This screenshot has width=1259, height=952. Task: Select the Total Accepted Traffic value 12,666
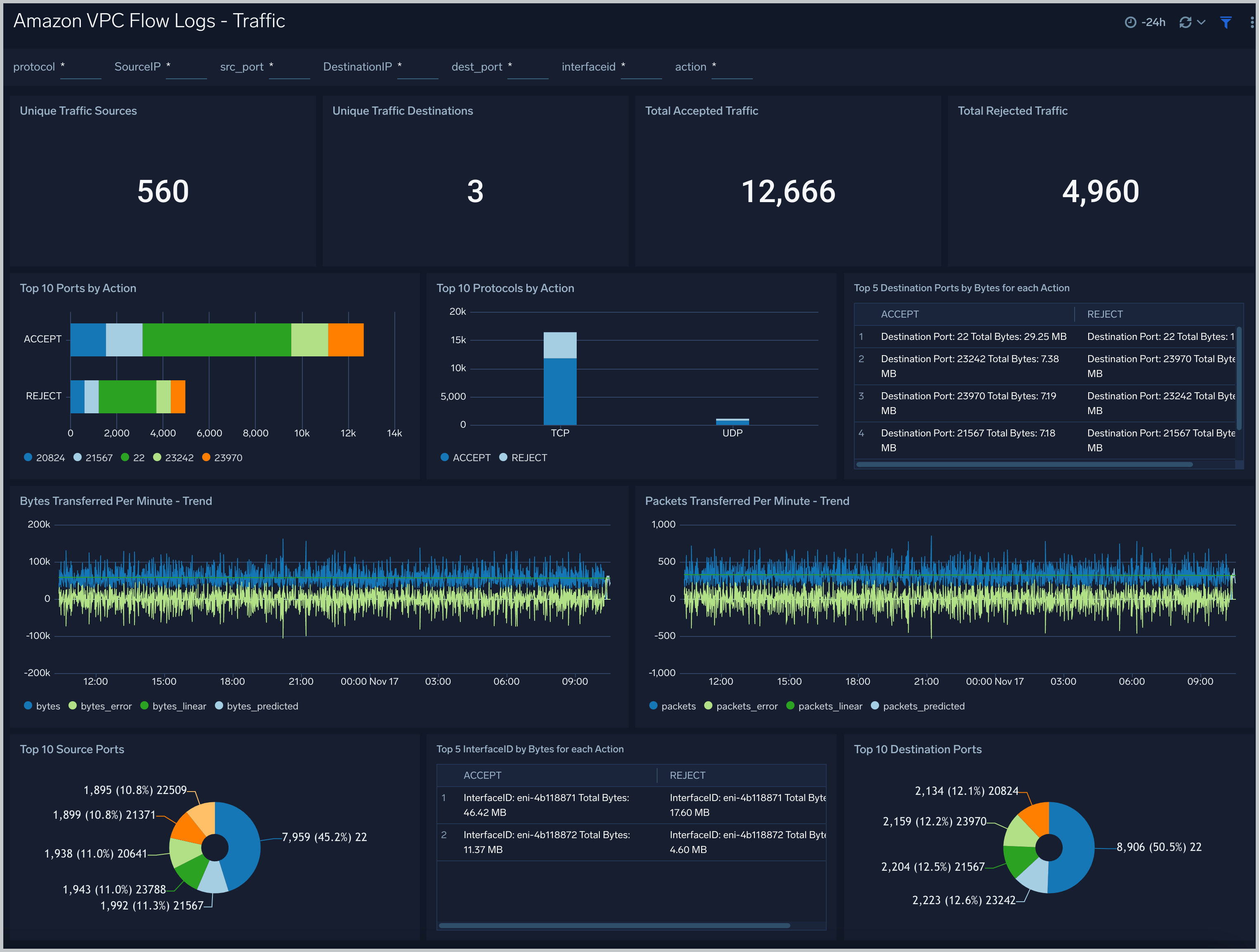(x=788, y=191)
